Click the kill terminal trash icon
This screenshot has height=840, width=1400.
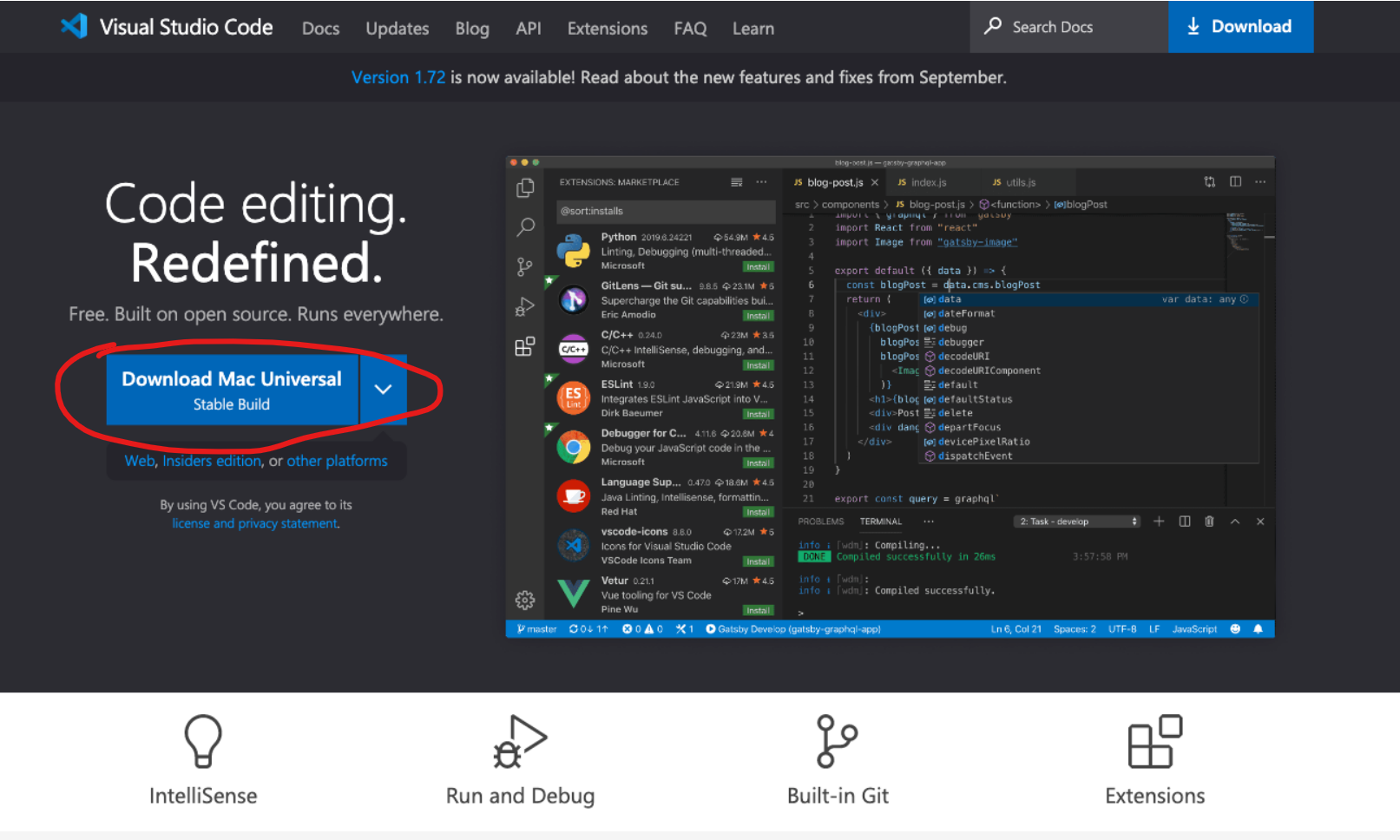tap(1209, 522)
